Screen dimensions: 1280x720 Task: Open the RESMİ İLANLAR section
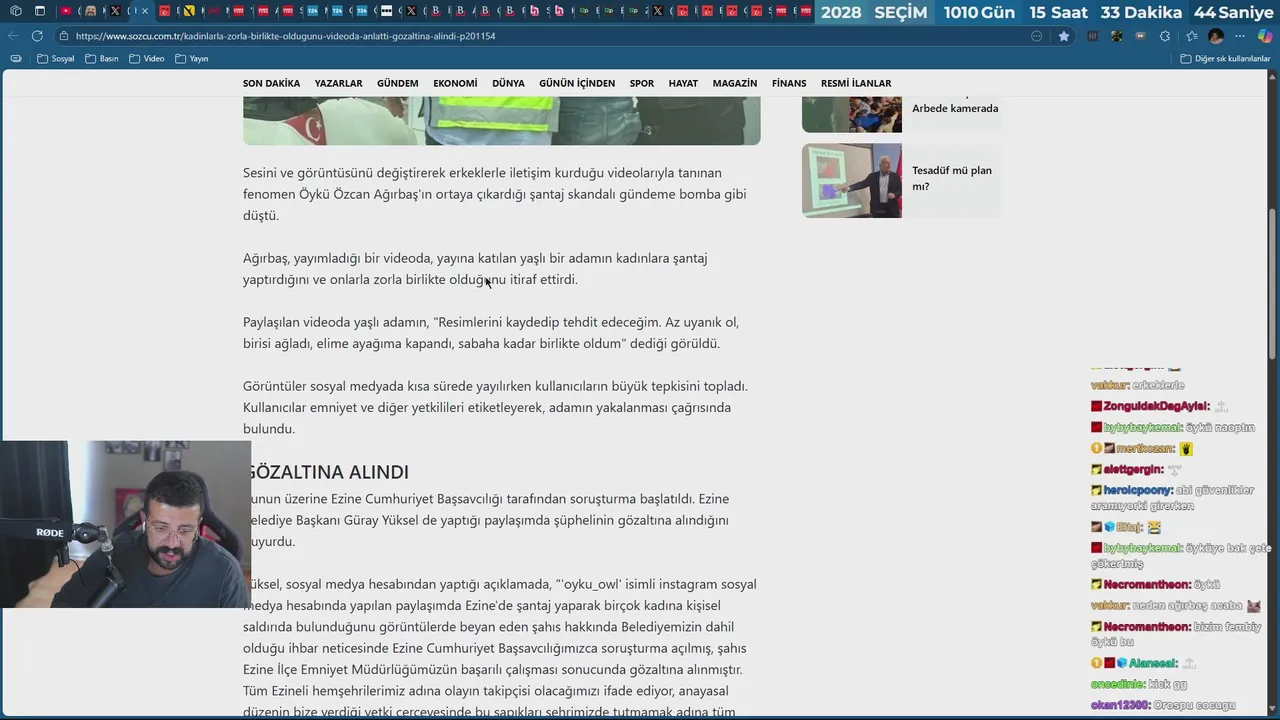pos(856,83)
